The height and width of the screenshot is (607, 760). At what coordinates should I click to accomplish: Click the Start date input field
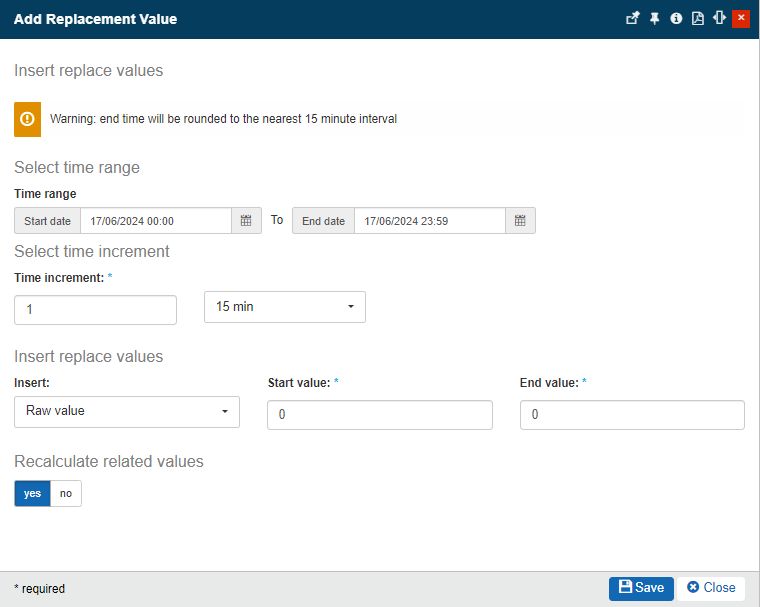coord(155,221)
